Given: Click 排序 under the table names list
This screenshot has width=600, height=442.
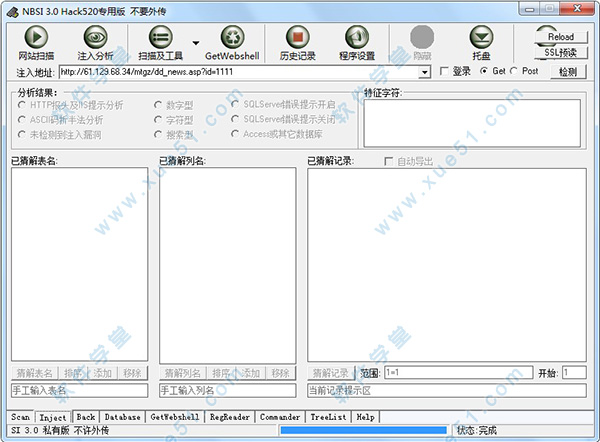Looking at the screenshot, I should pyautogui.click(x=73, y=373).
